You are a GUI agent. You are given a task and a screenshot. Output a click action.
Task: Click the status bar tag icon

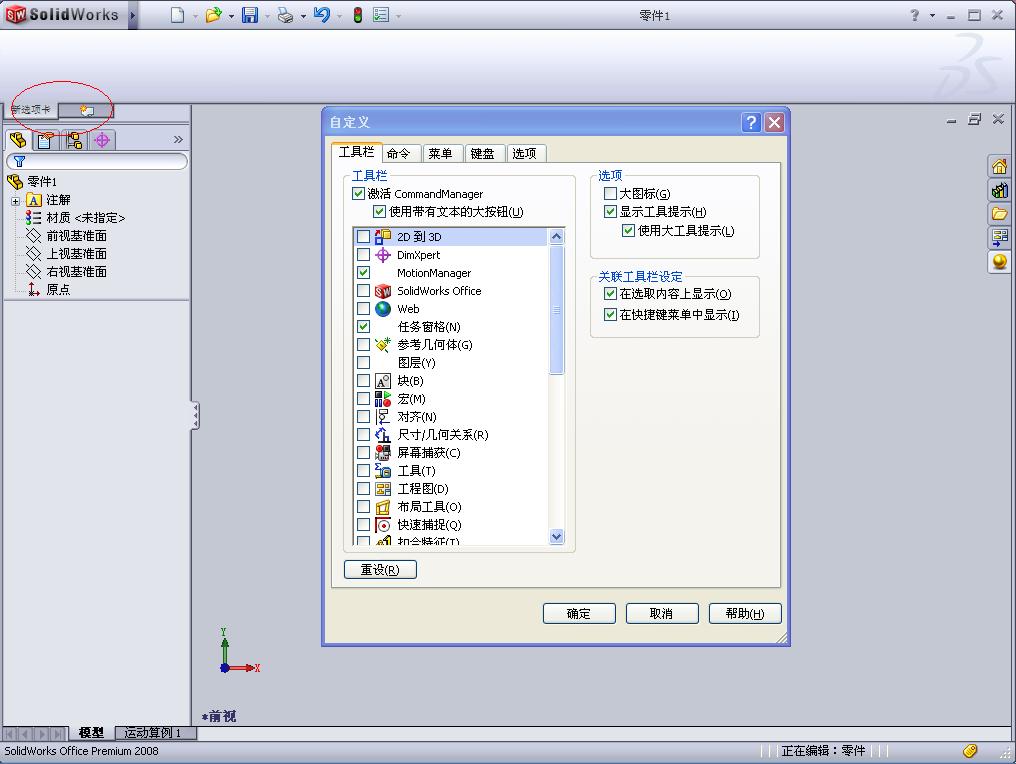tap(970, 750)
